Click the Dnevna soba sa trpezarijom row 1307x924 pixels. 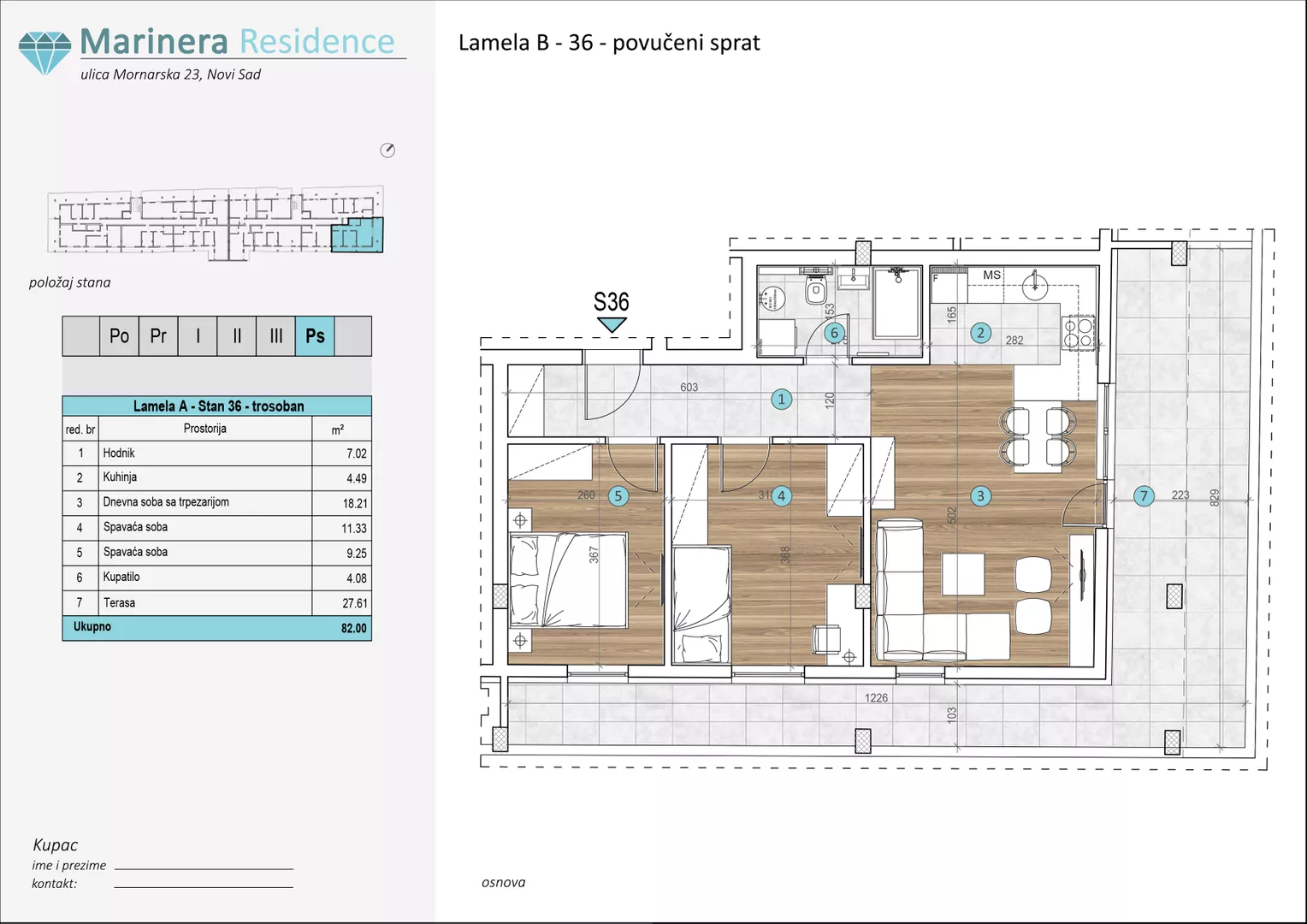(217, 503)
